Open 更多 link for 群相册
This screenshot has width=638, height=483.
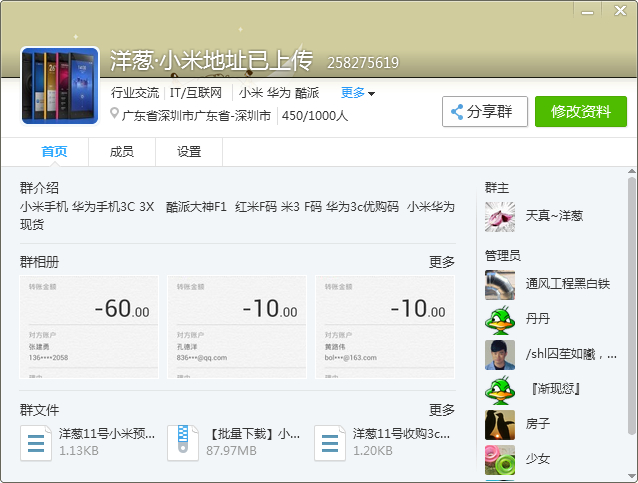click(441, 262)
